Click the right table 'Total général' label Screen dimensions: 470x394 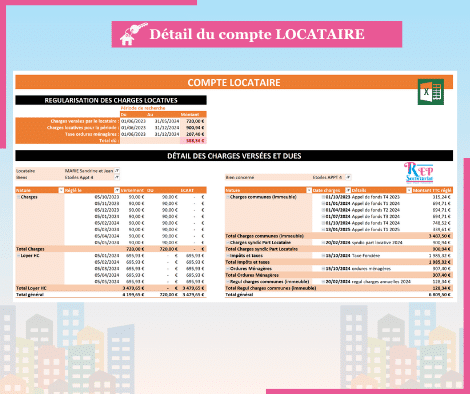(x=239, y=295)
